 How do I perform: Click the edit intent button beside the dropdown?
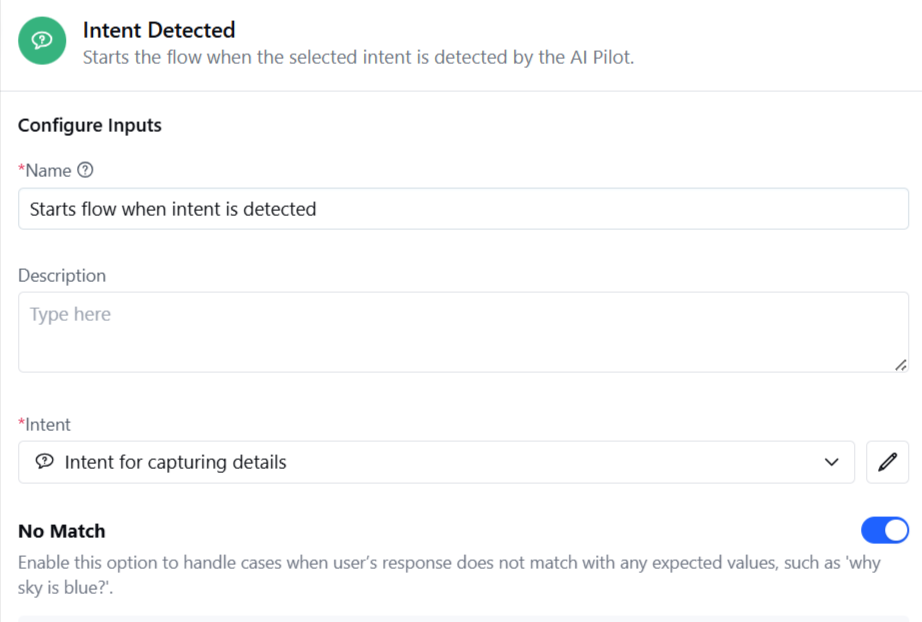point(887,462)
